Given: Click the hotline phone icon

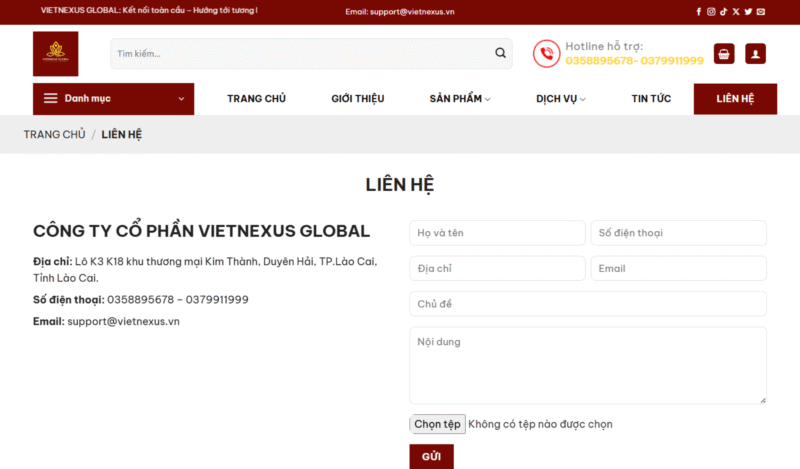Looking at the screenshot, I should [546, 54].
